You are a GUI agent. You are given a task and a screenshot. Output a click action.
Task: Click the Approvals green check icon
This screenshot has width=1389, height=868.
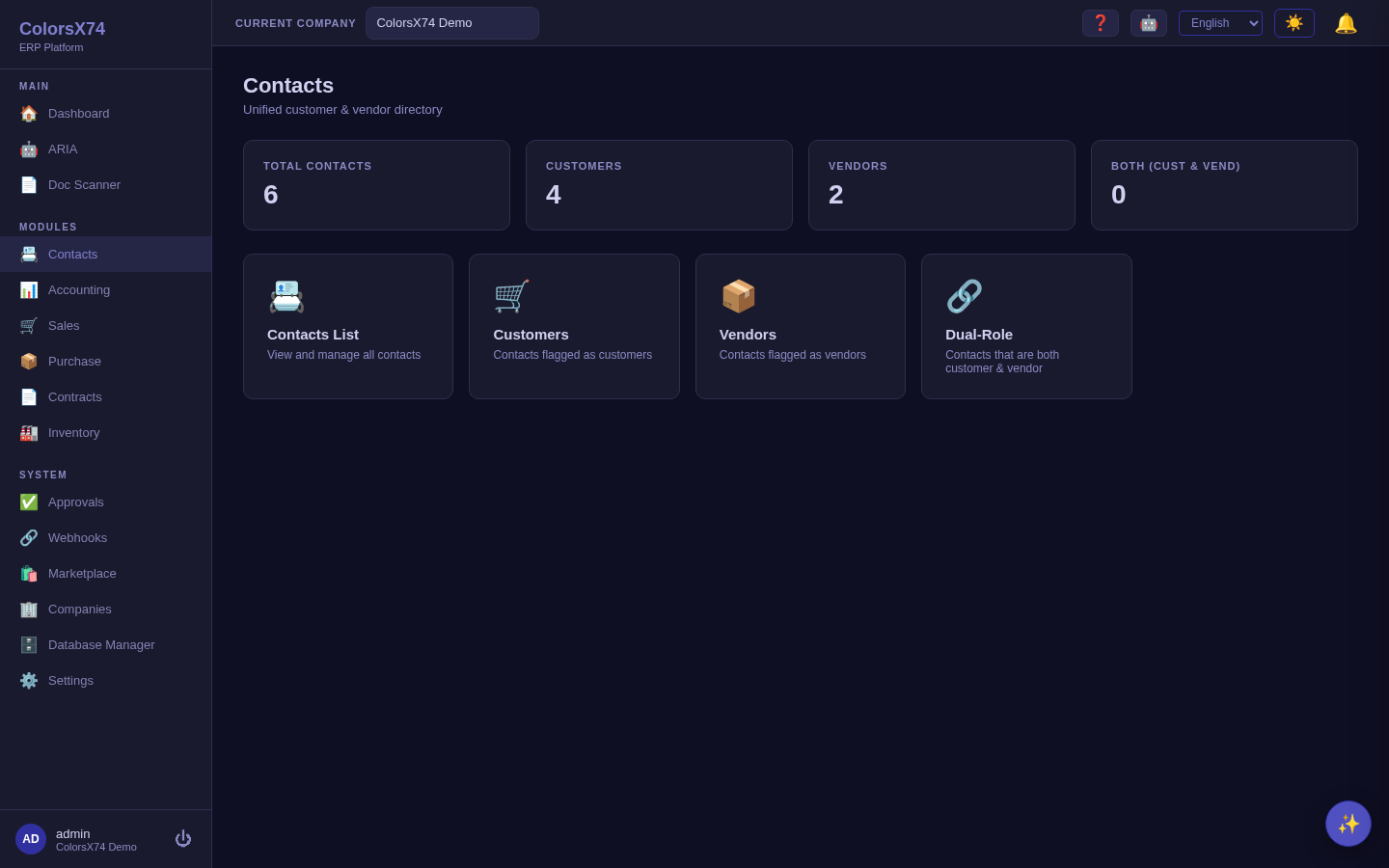click(x=29, y=502)
